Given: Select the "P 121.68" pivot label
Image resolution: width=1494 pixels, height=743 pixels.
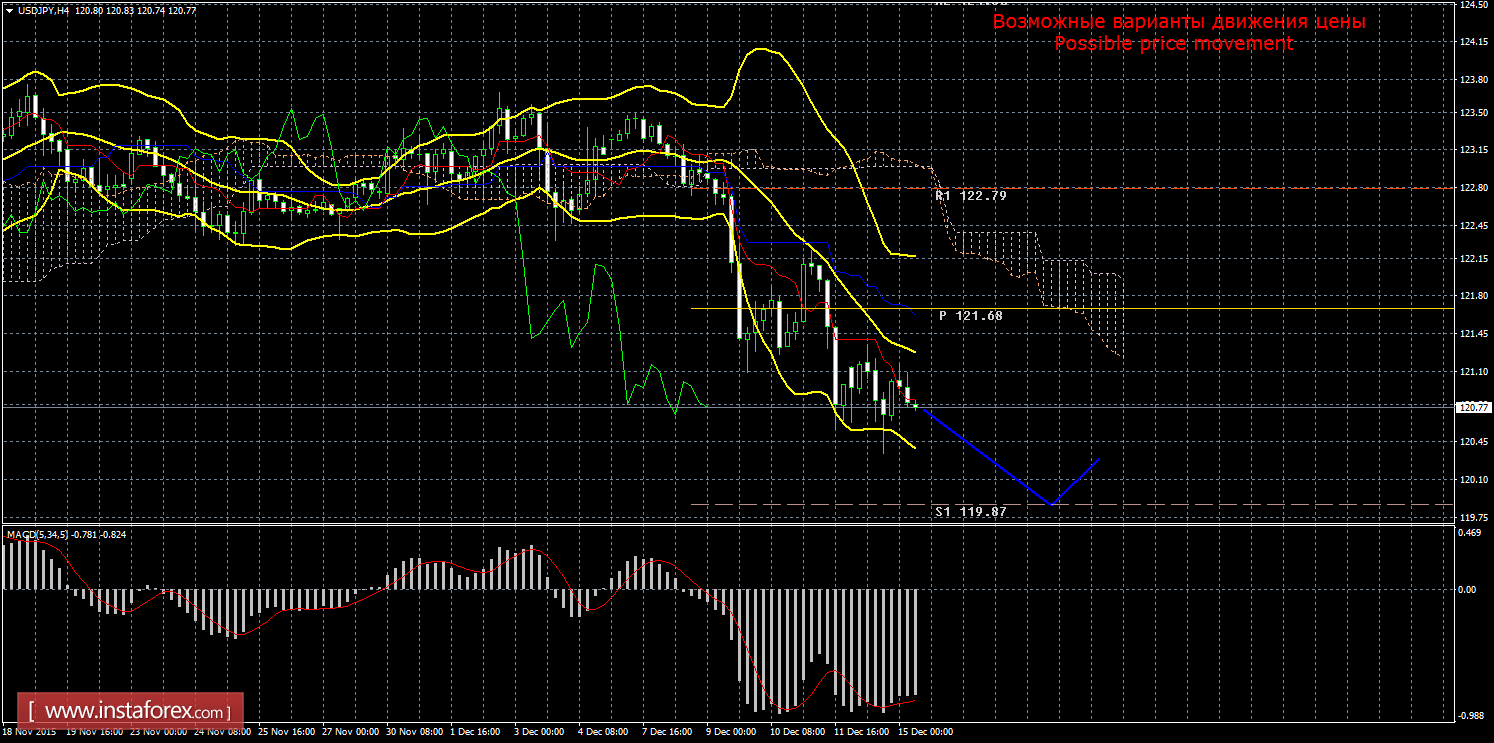Looking at the screenshot, I should click(971, 315).
